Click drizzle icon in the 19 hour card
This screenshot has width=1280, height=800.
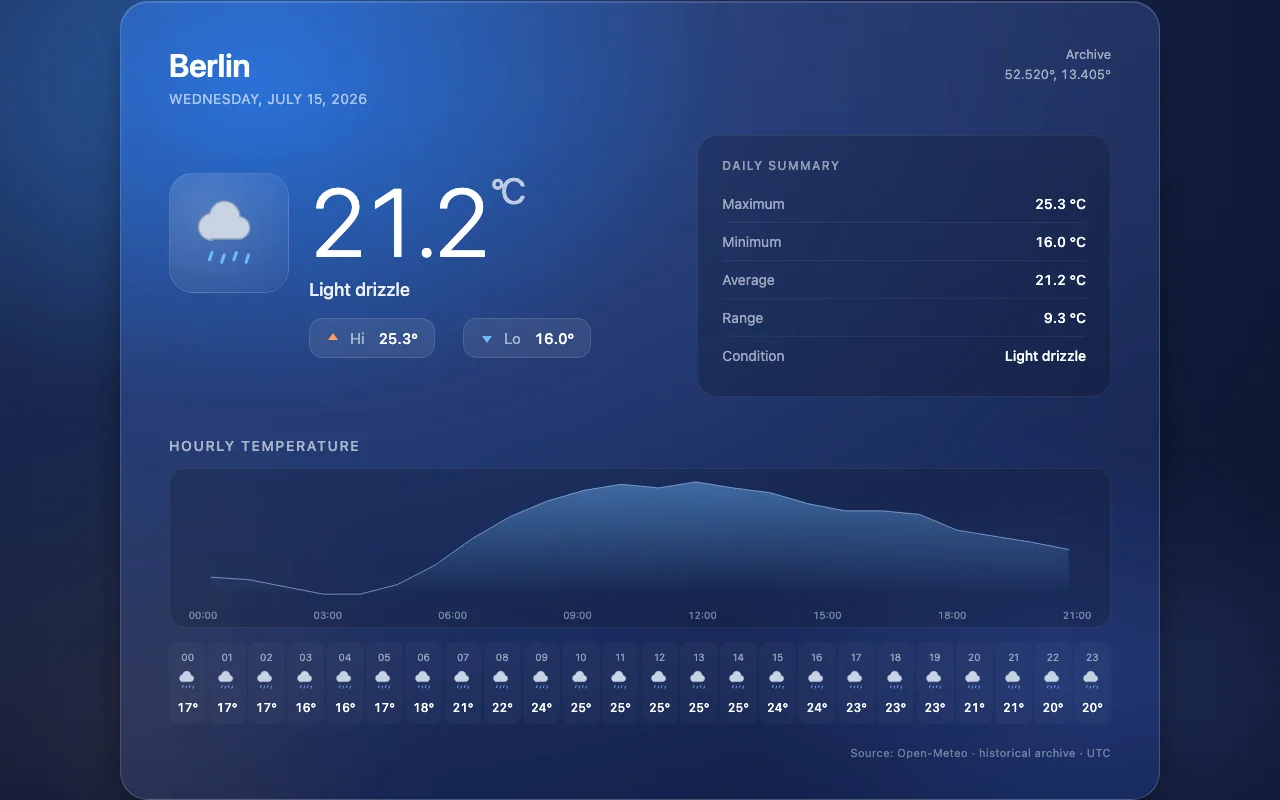point(935,680)
